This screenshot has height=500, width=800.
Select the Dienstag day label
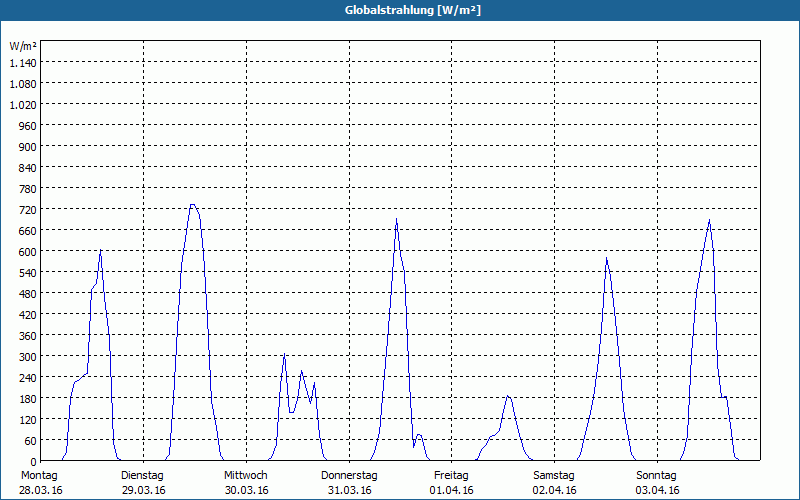tap(142, 476)
